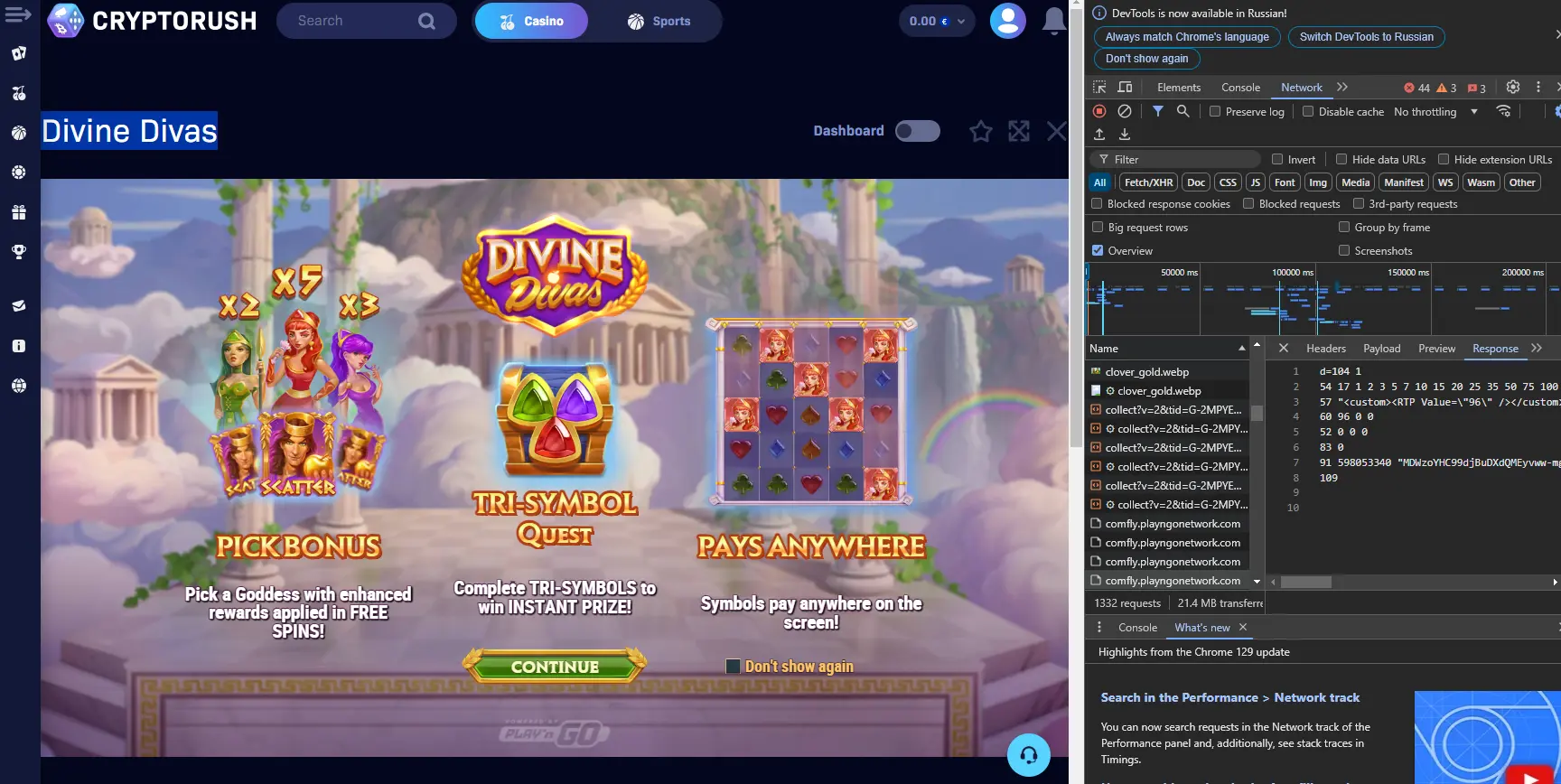Toggle the network filter funnel icon
The width and height of the screenshot is (1561, 784).
click(x=1157, y=111)
